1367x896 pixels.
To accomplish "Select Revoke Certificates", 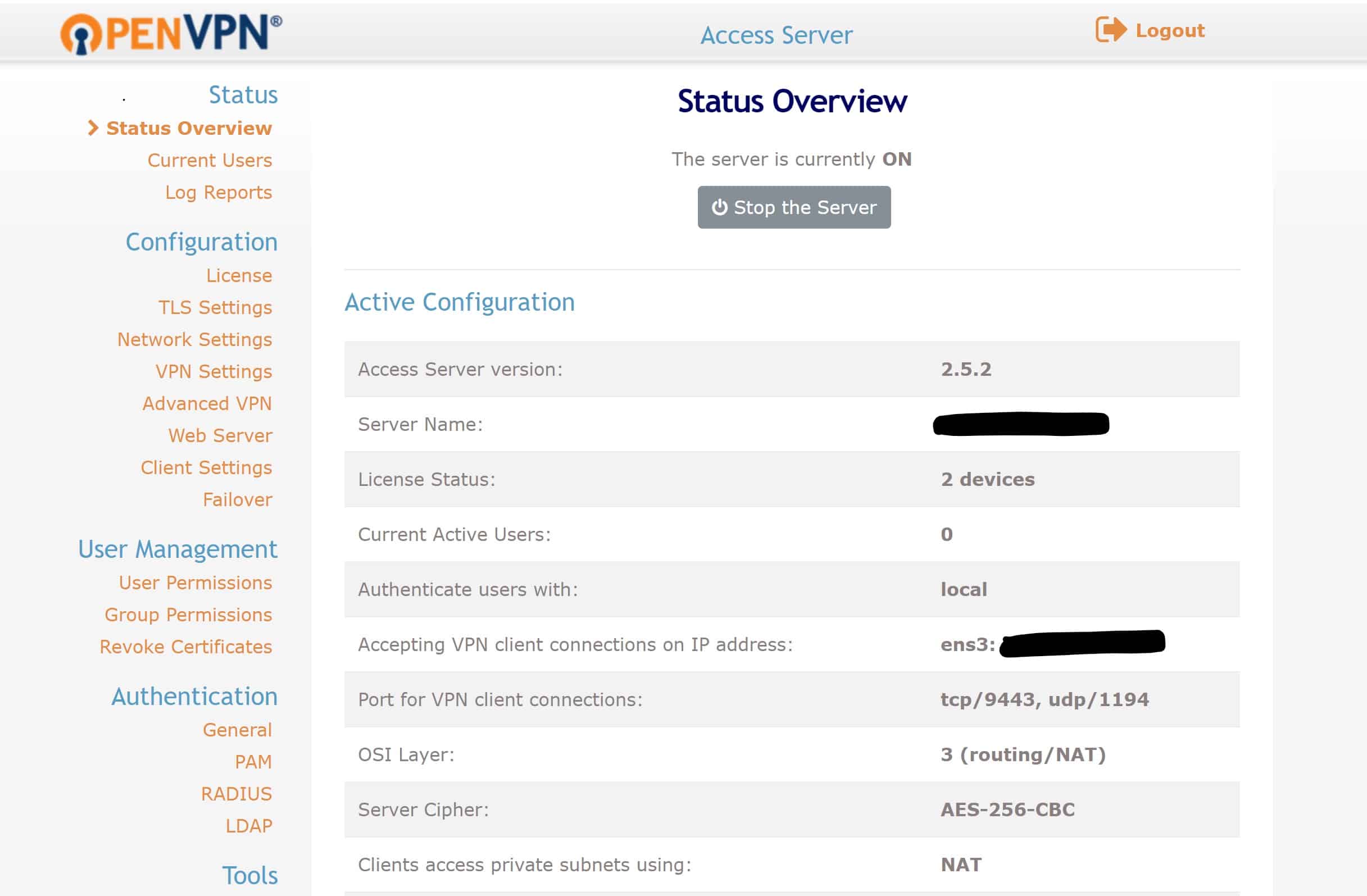I will [185, 647].
